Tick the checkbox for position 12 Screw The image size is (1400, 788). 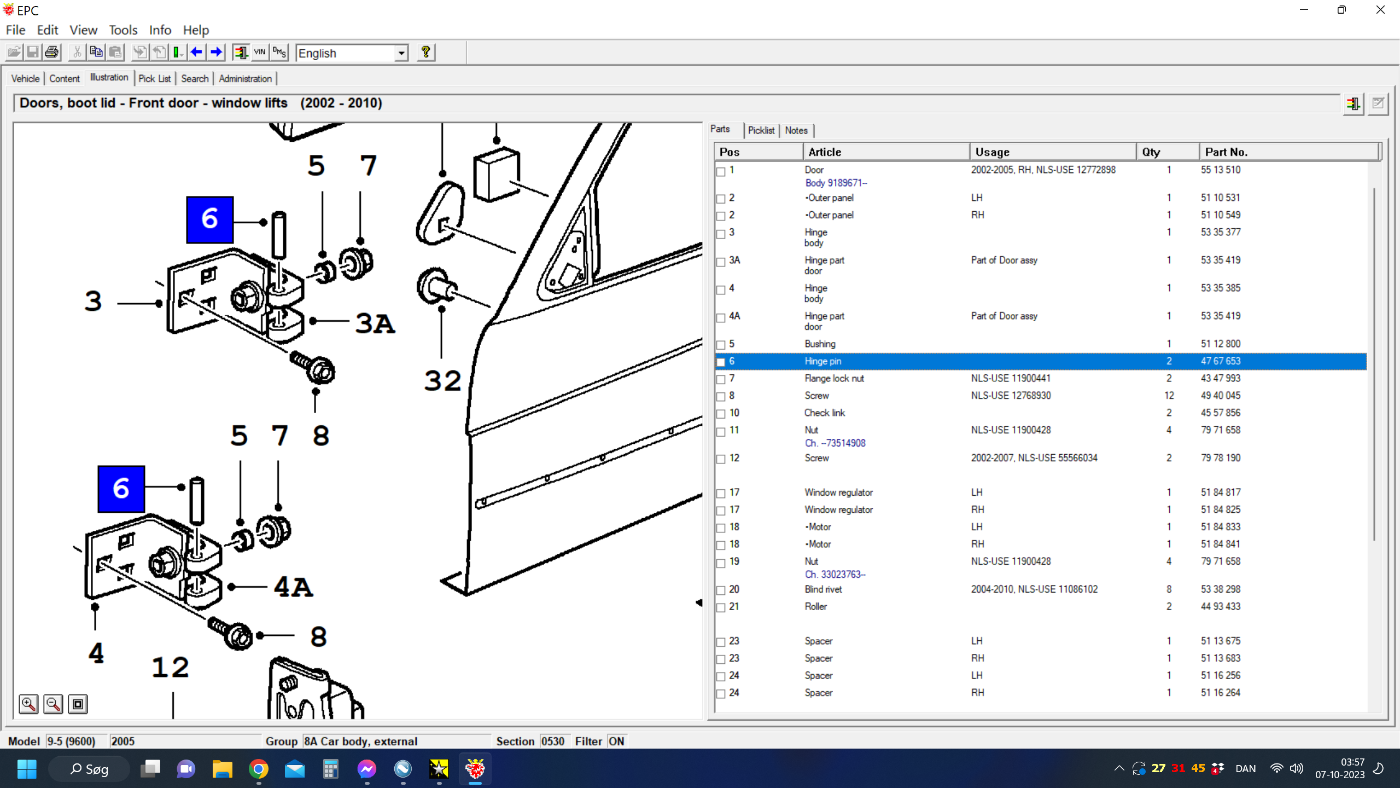pos(721,459)
